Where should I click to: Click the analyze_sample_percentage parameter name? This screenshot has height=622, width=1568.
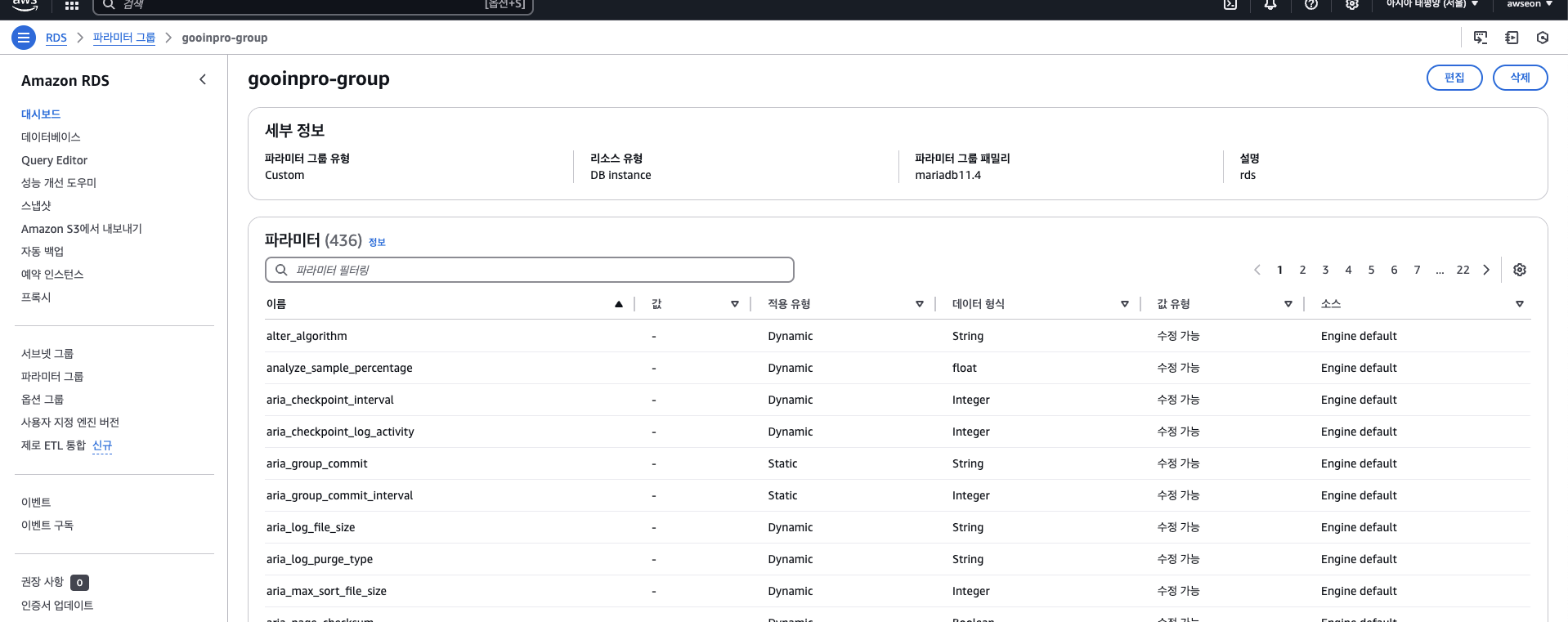[339, 368]
